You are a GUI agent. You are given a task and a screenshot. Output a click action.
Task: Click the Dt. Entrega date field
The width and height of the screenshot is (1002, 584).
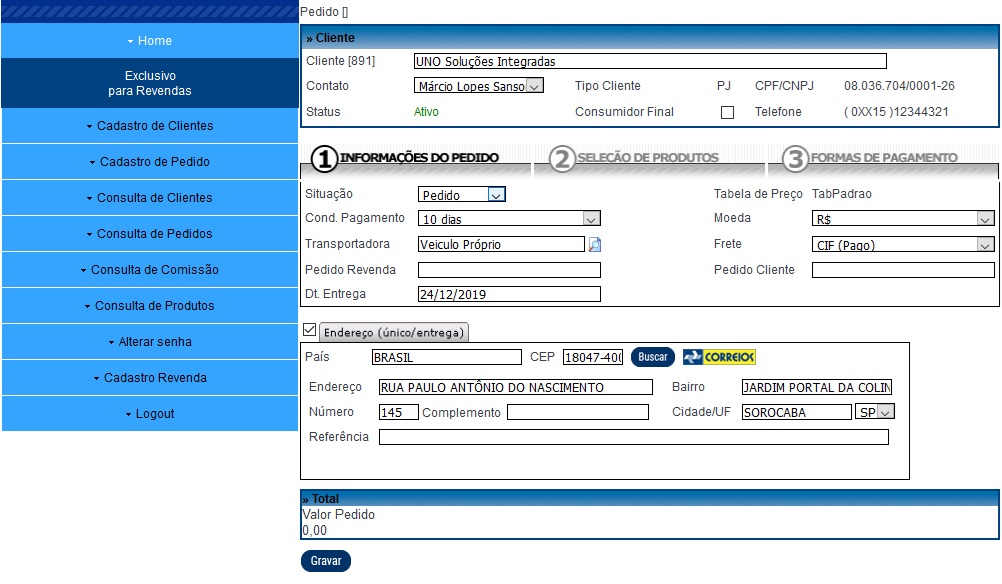coord(508,294)
